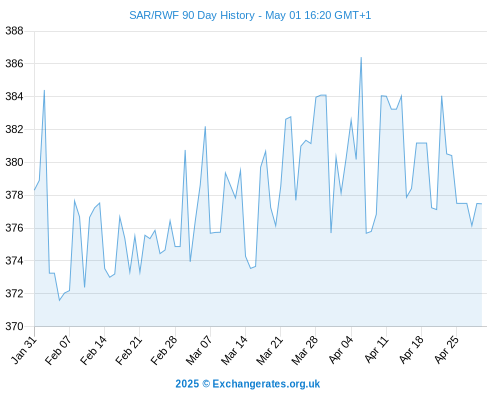The width and height of the screenshot is (495, 400).
Task: Click the 380 y-axis value label
Action: pyautogui.click(x=14, y=162)
